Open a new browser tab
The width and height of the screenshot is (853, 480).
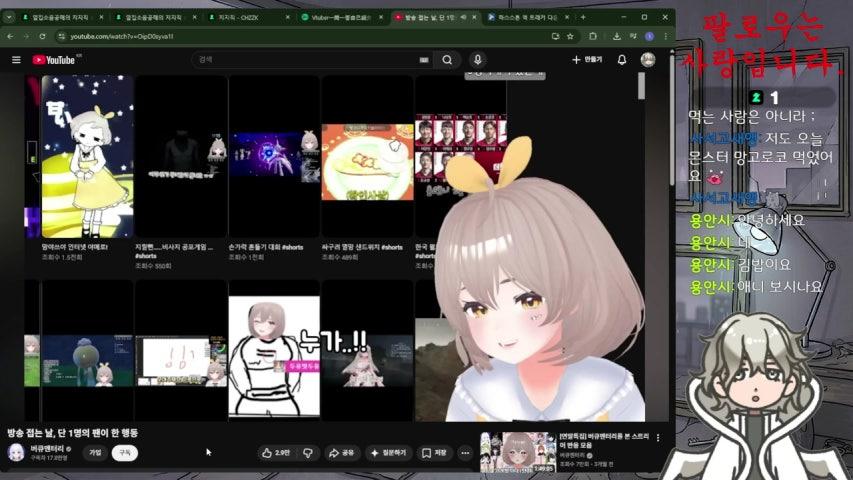(x=583, y=17)
